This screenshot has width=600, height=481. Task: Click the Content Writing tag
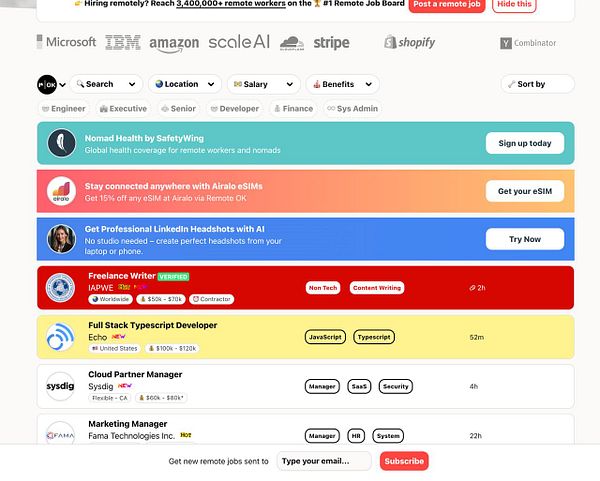point(377,288)
